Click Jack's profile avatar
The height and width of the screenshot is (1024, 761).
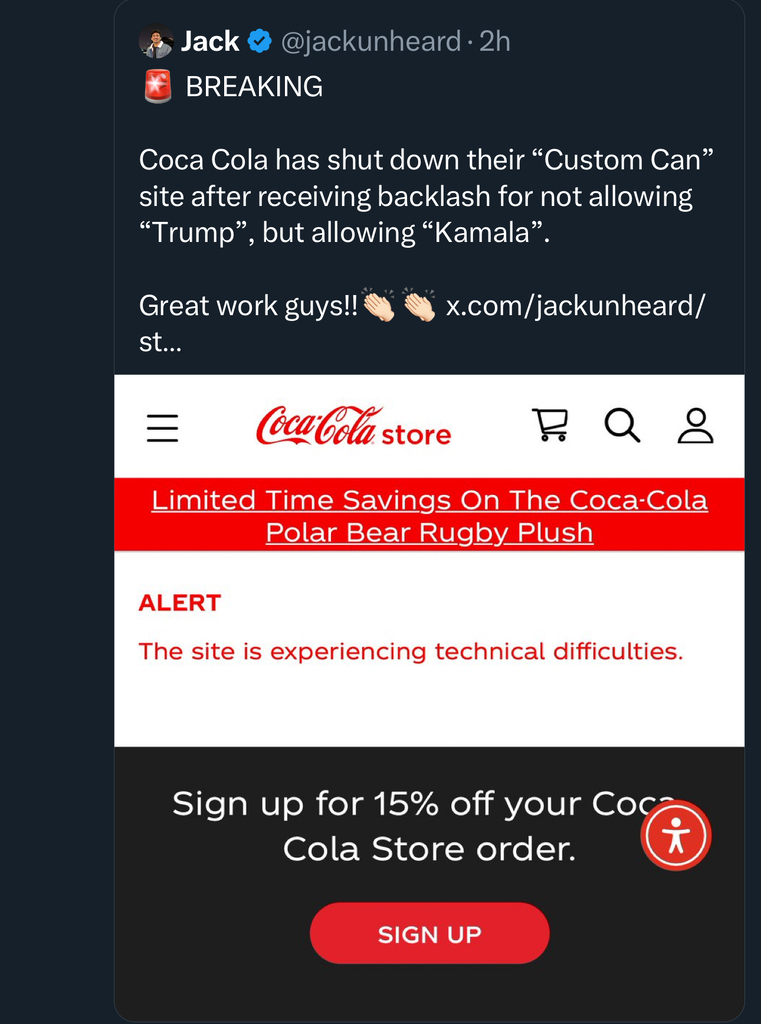point(157,42)
